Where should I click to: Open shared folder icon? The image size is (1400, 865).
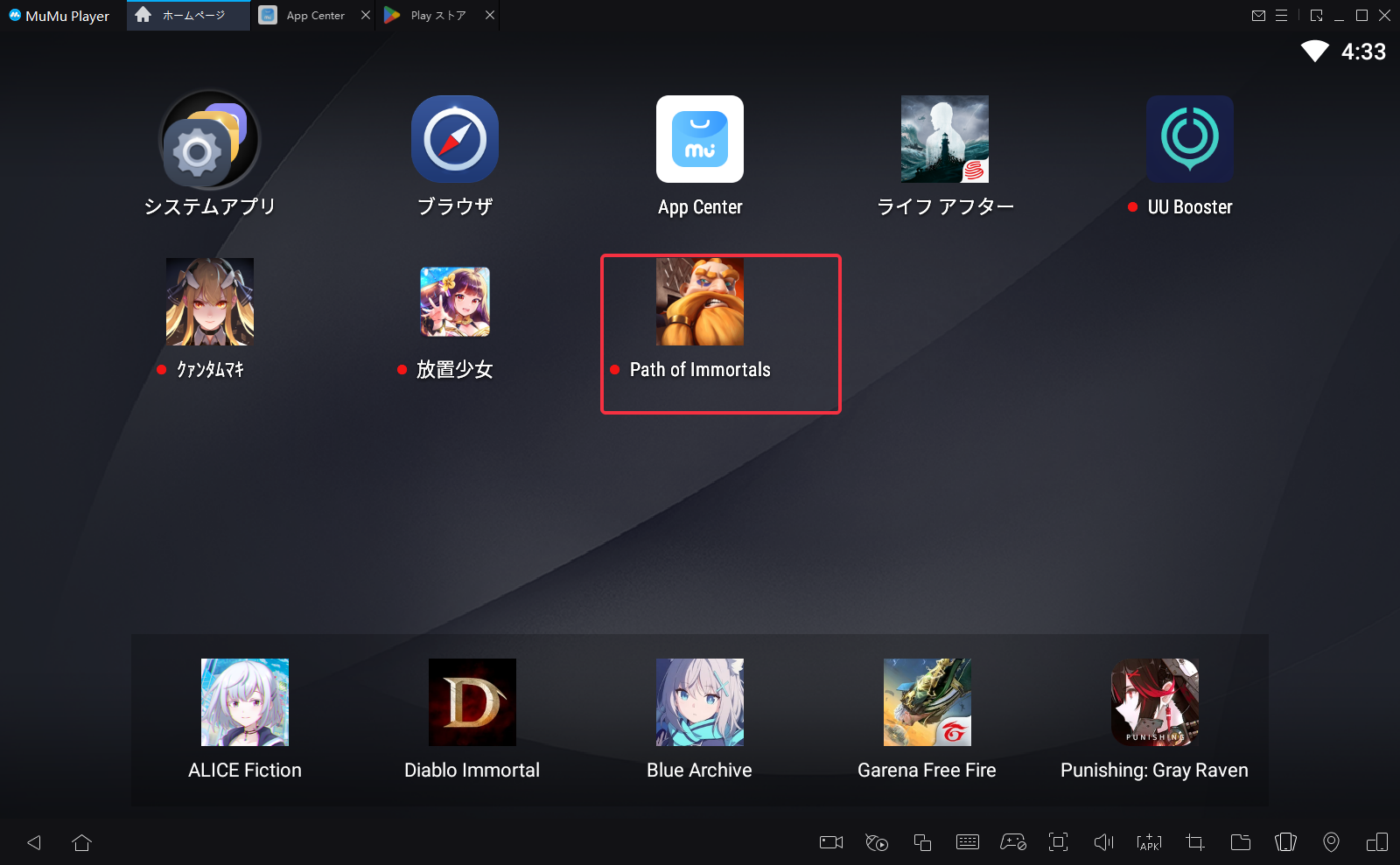[1241, 842]
